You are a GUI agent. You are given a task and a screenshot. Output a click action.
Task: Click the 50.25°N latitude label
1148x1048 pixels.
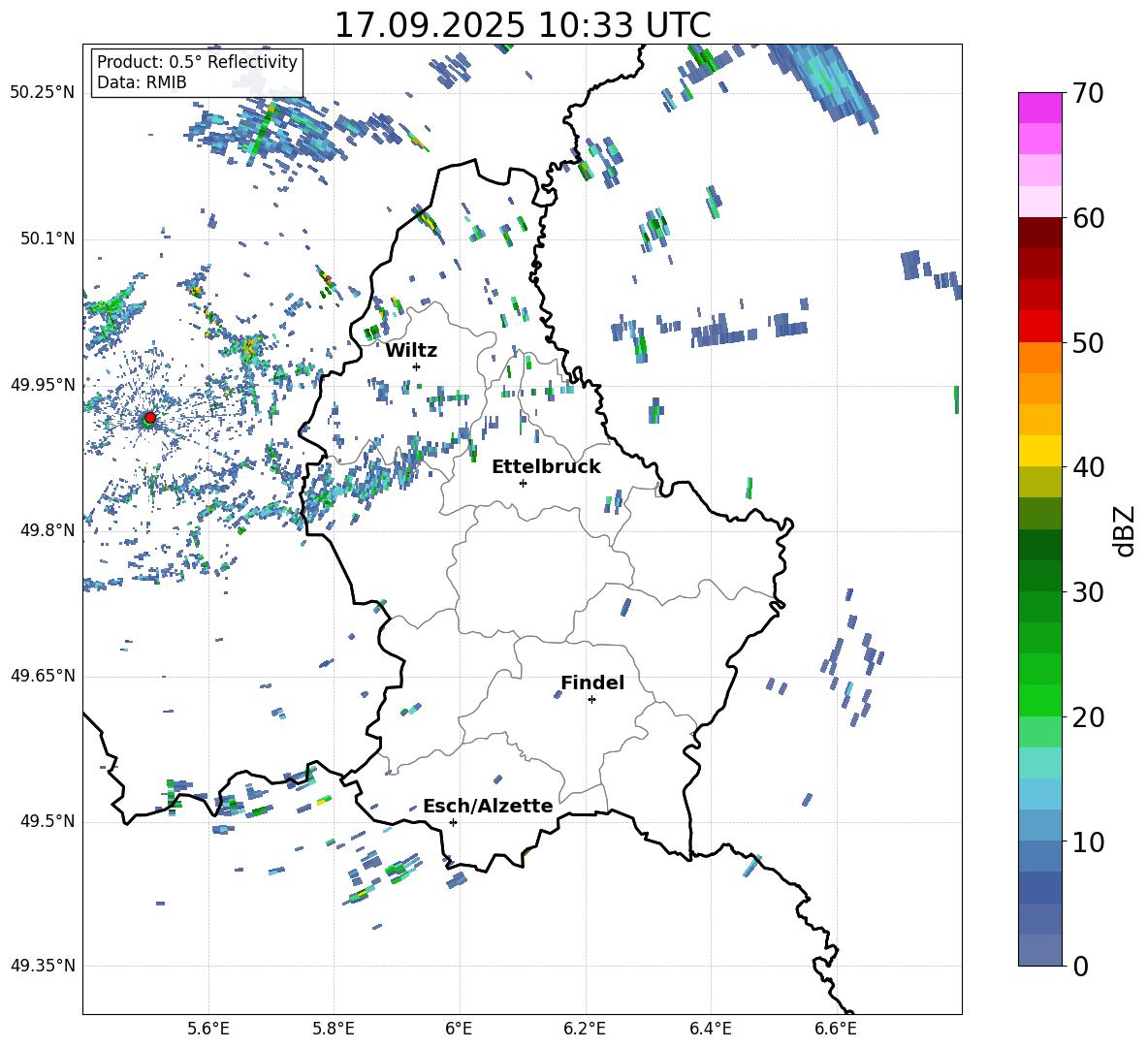tap(43, 93)
